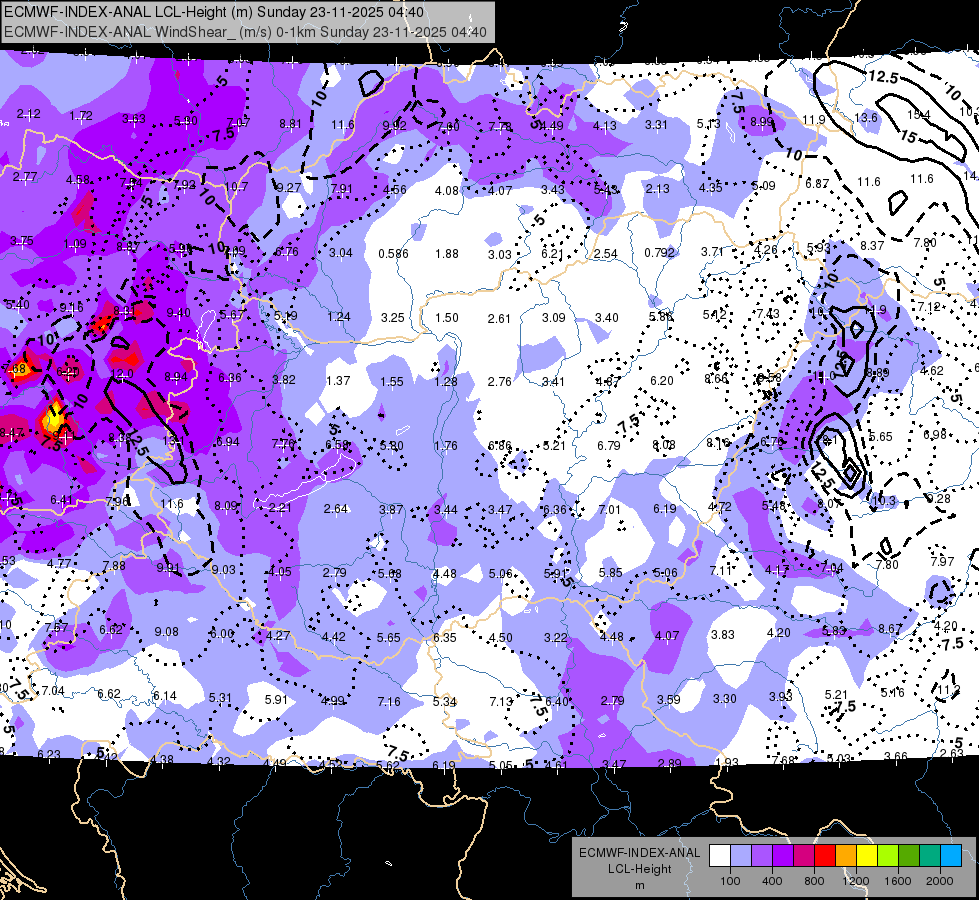Click the grid value 3.30

tap(724, 698)
